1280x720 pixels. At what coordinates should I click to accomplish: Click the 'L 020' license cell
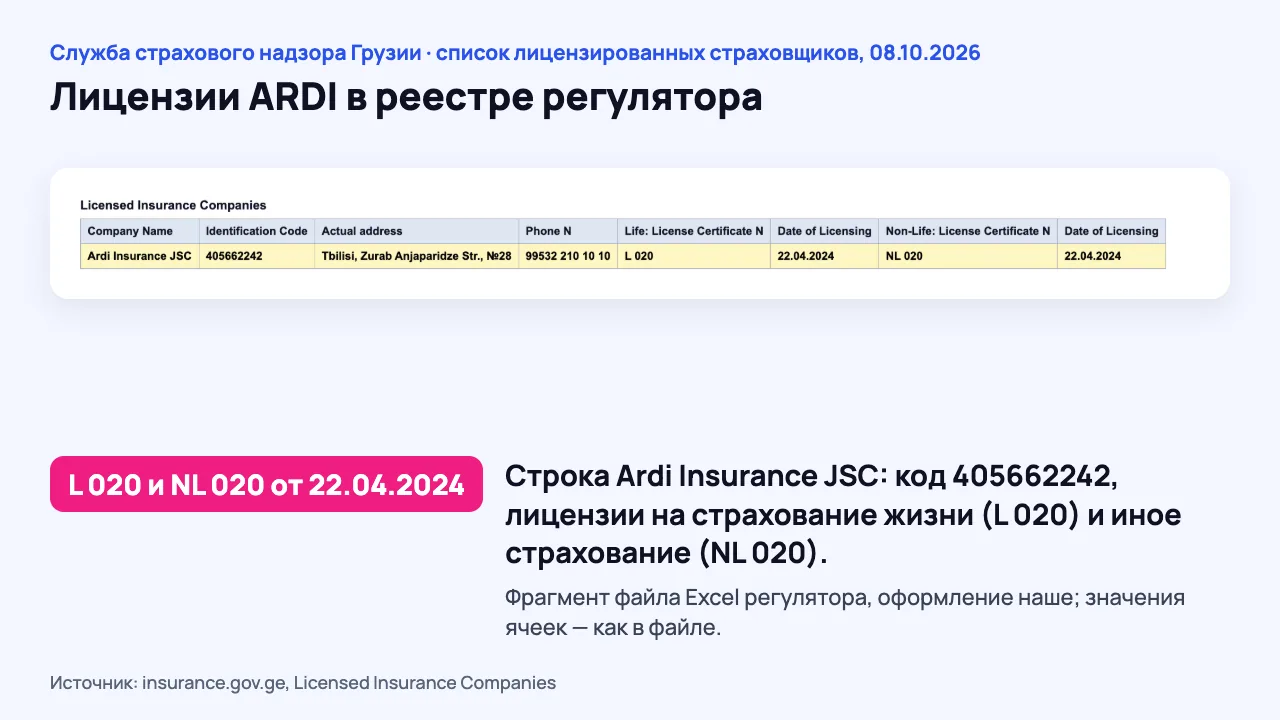694,256
